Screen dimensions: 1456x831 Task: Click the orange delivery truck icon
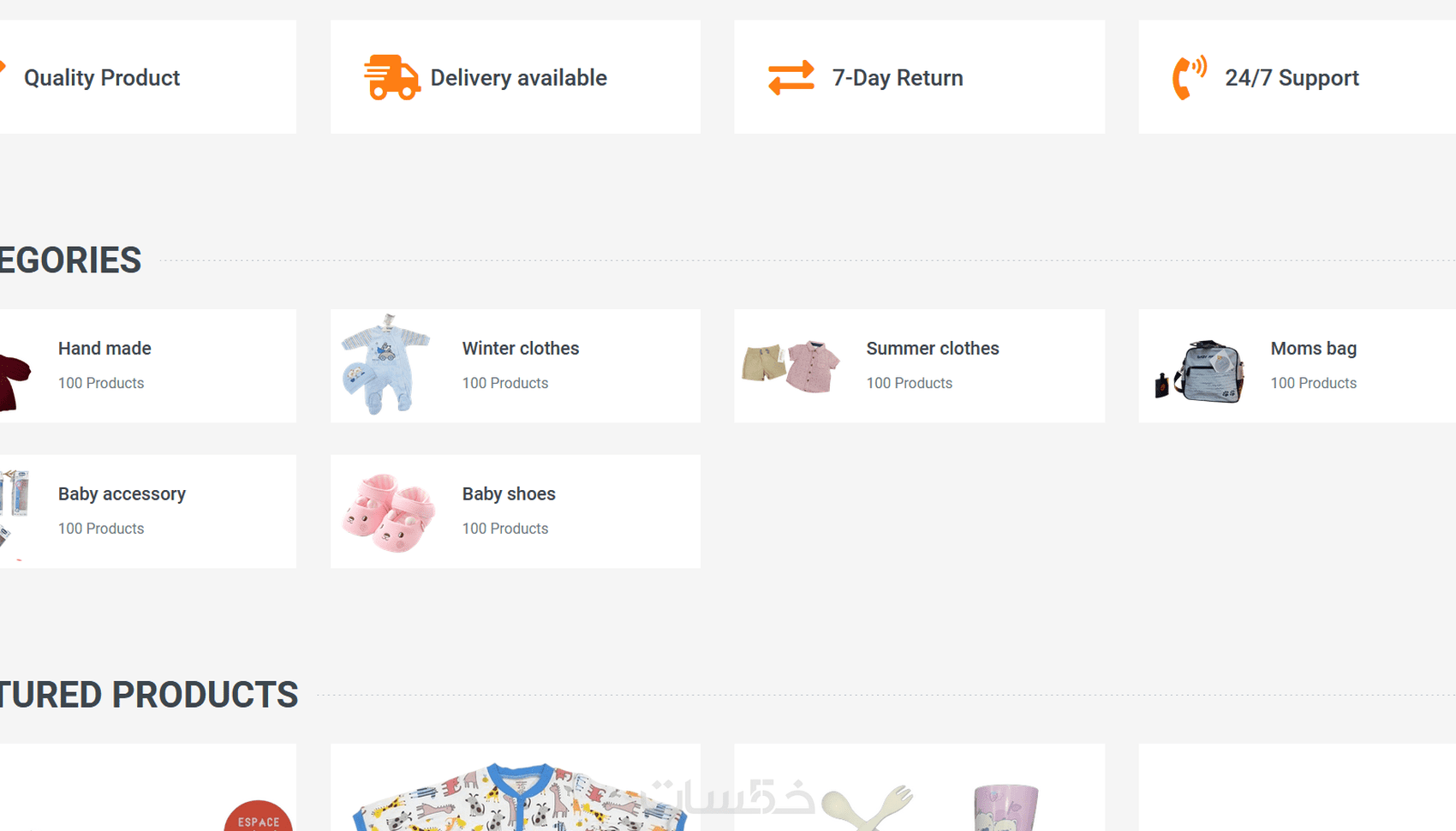[x=392, y=78]
